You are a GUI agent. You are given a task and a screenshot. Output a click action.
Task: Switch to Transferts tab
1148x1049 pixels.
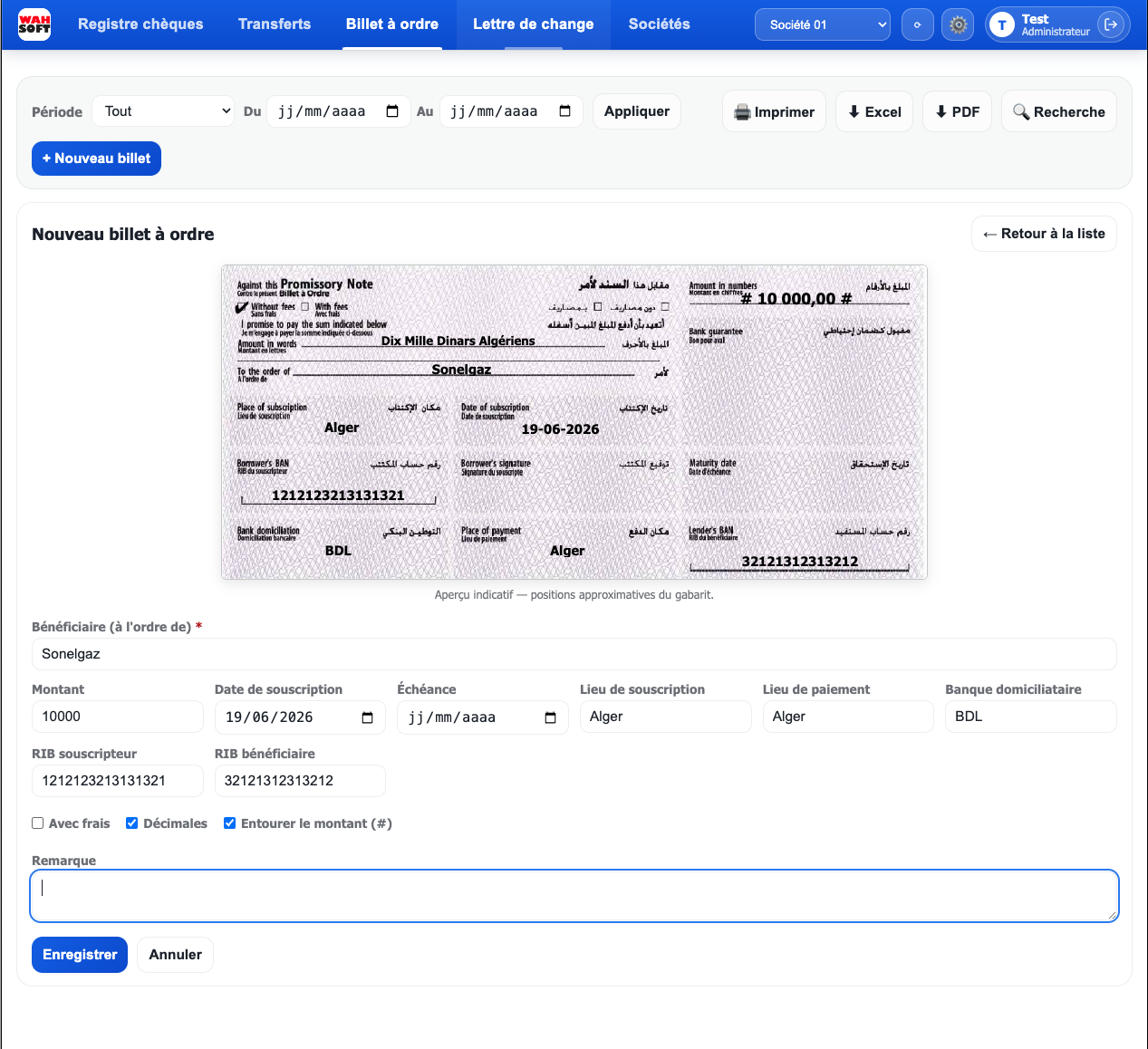point(275,24)
